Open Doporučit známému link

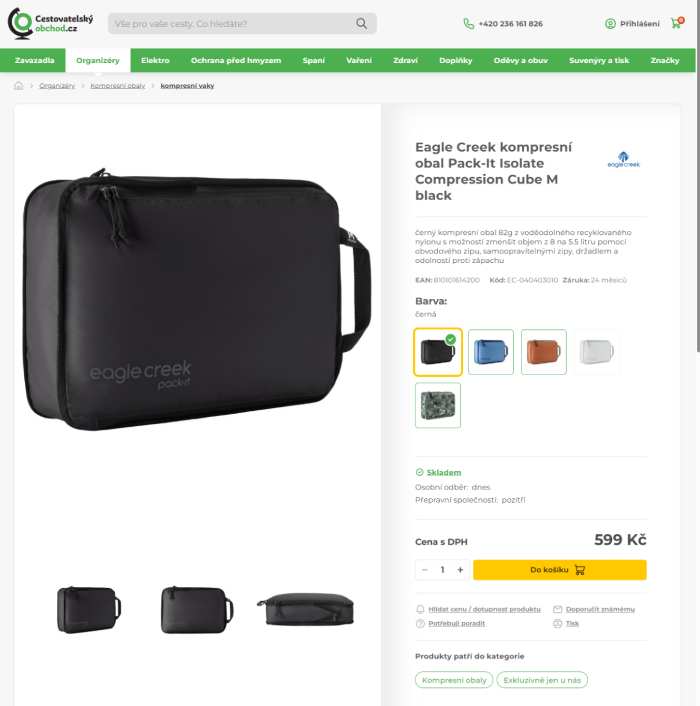click(600, 609)
